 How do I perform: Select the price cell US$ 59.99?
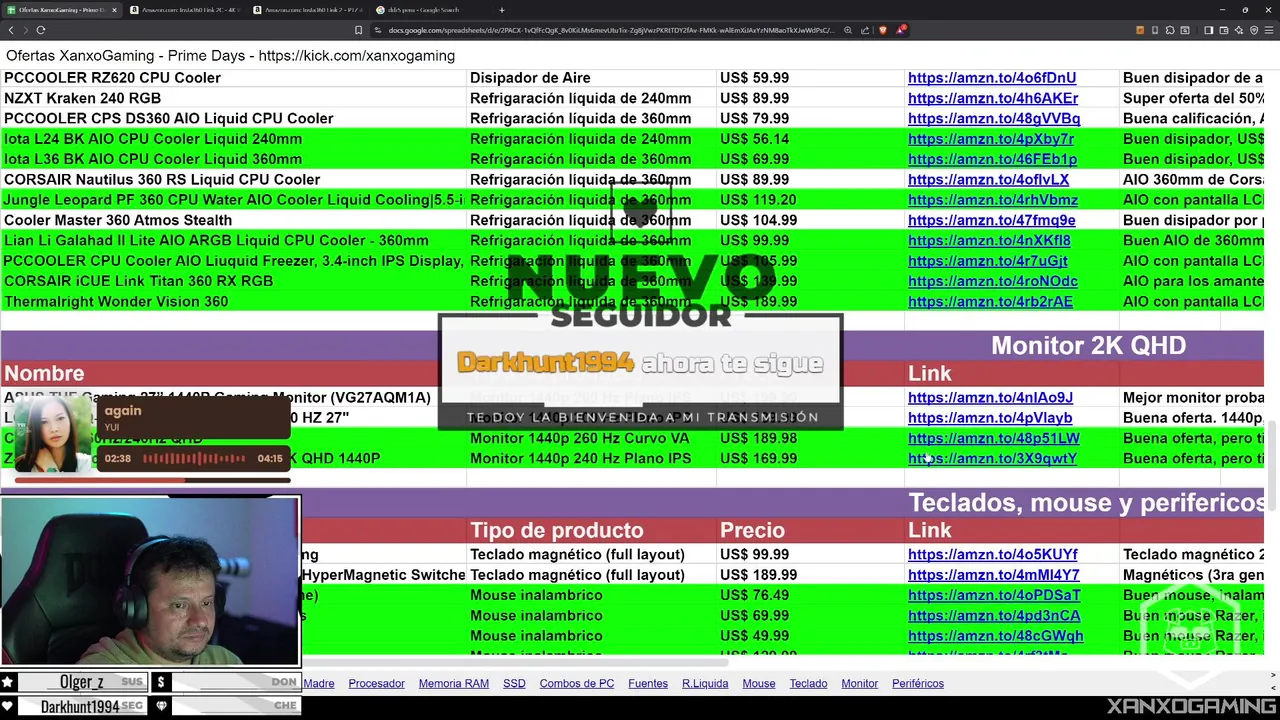810,78
